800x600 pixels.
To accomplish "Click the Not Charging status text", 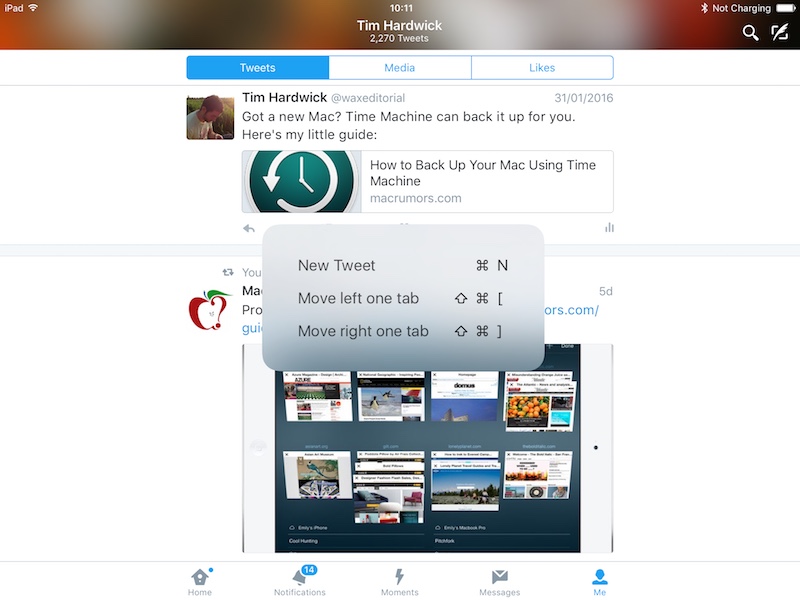I will (741, 8).
